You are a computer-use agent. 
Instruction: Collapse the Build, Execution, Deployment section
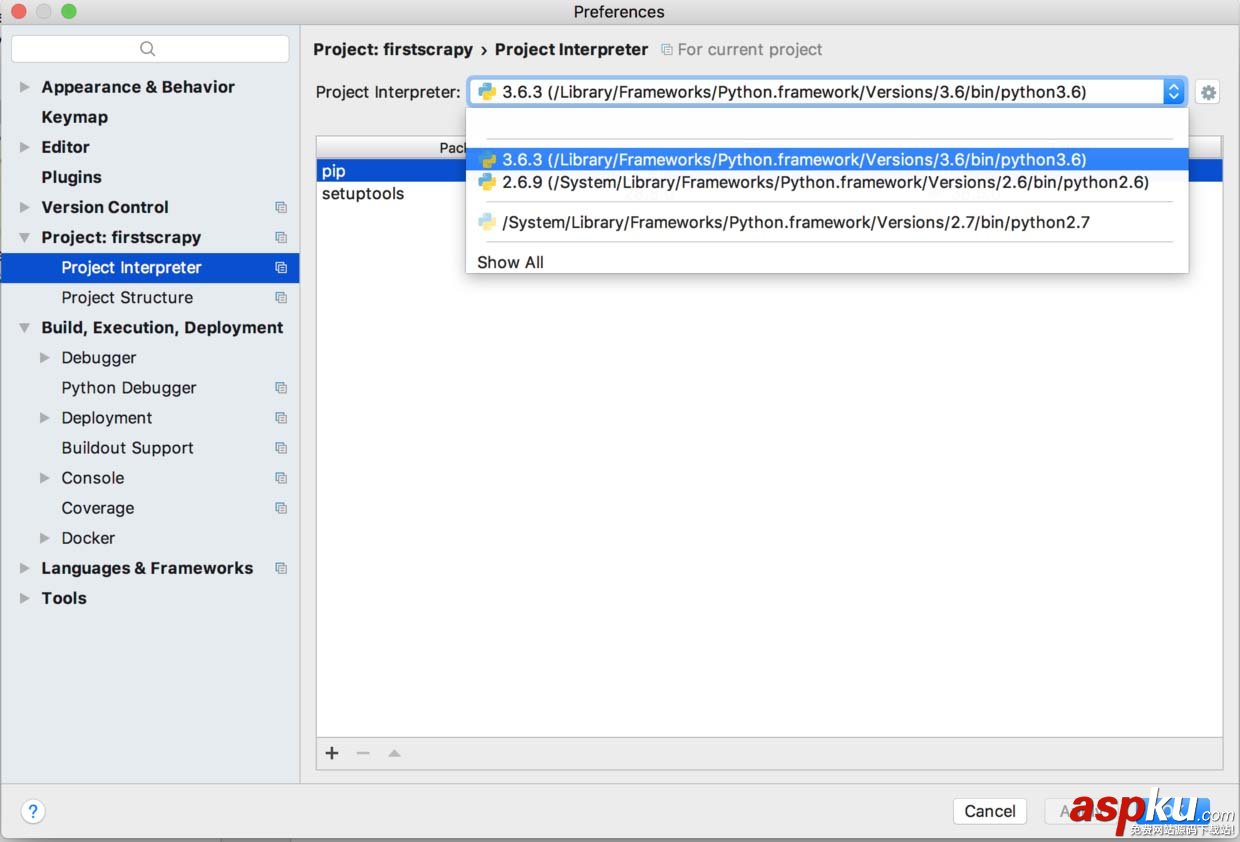[25, 327]
